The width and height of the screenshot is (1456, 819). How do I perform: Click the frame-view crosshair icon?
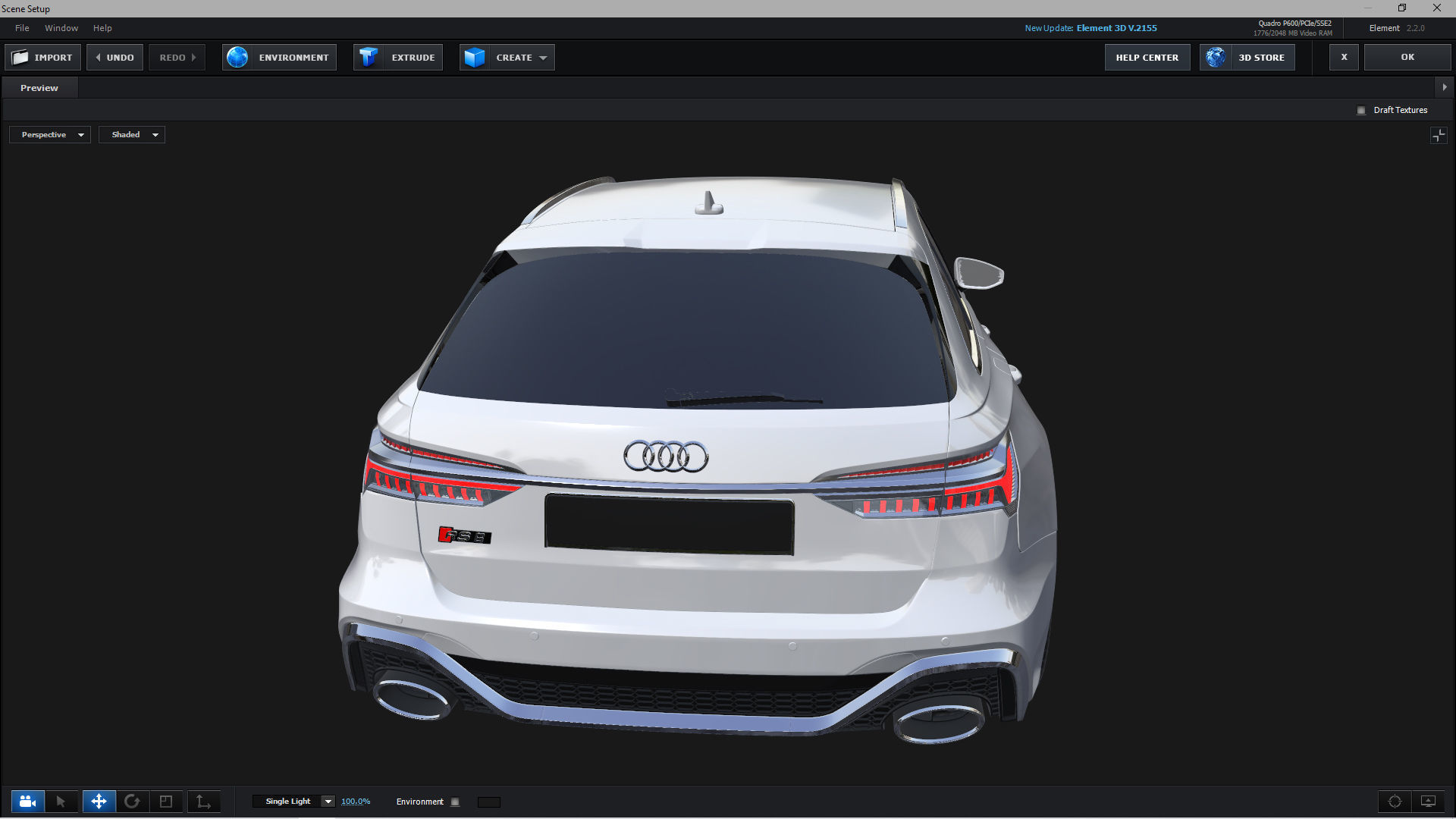(x=1395, y=802)
